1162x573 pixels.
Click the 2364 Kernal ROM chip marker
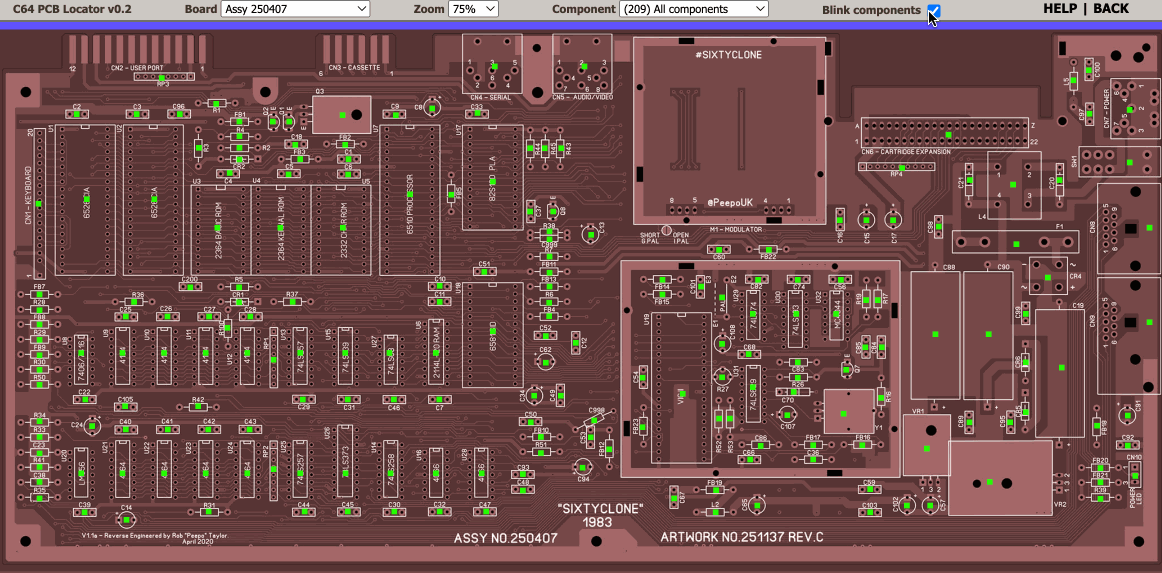click(281, 230)
